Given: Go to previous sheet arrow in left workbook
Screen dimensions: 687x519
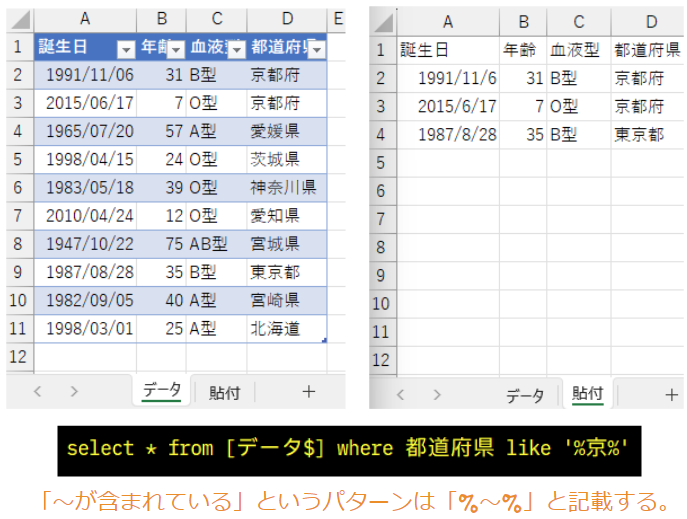Looking at the screenshot, I should click(x=38, y=391).
